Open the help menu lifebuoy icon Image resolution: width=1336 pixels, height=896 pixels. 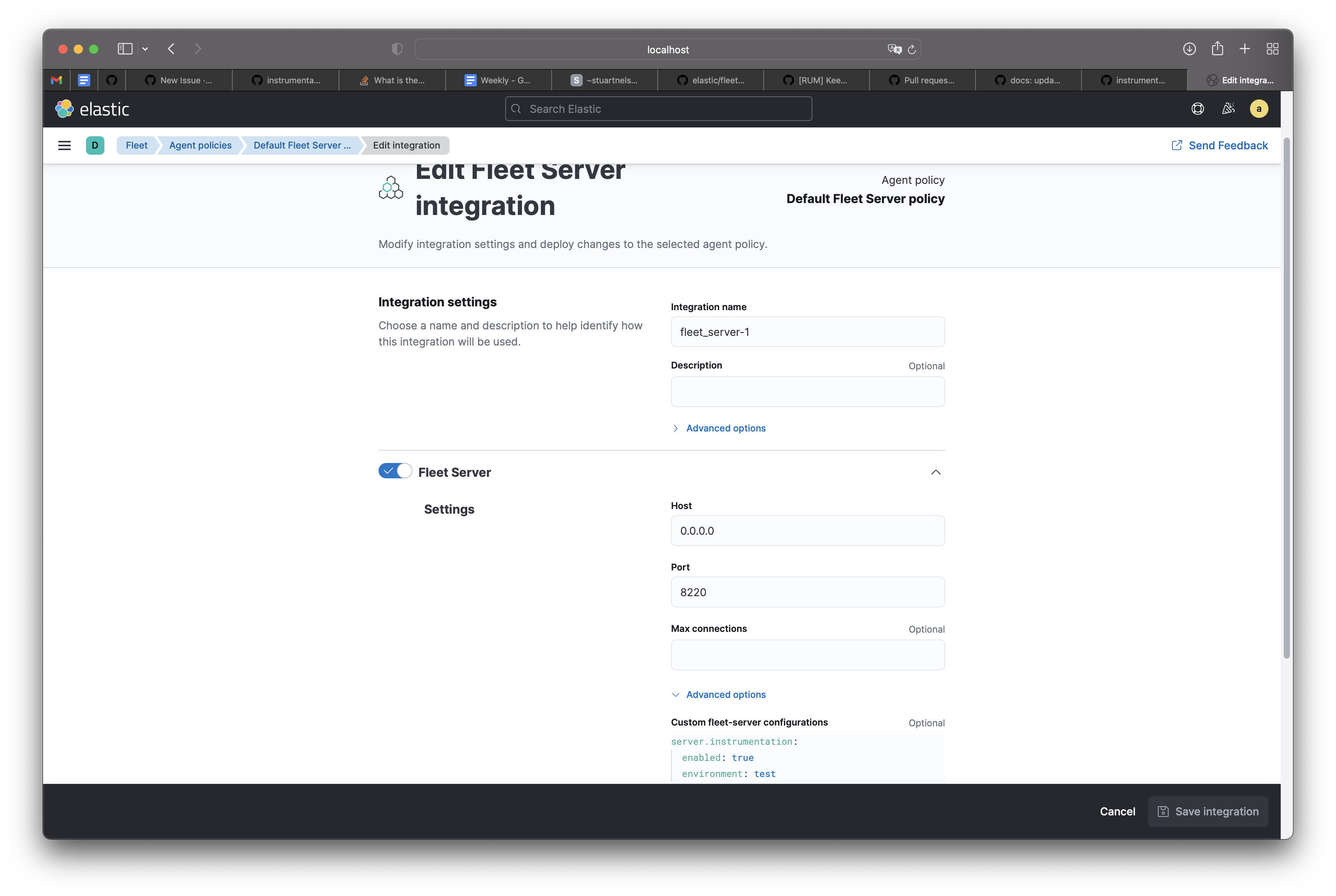[x=1198, y=109]
